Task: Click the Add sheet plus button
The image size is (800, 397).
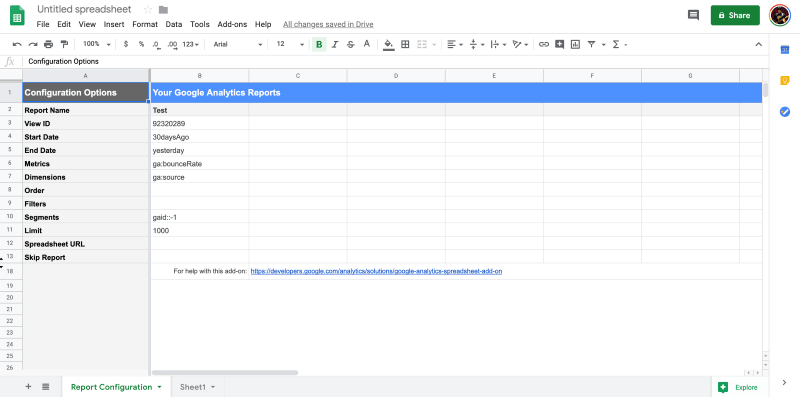Action: coord(29,387)
